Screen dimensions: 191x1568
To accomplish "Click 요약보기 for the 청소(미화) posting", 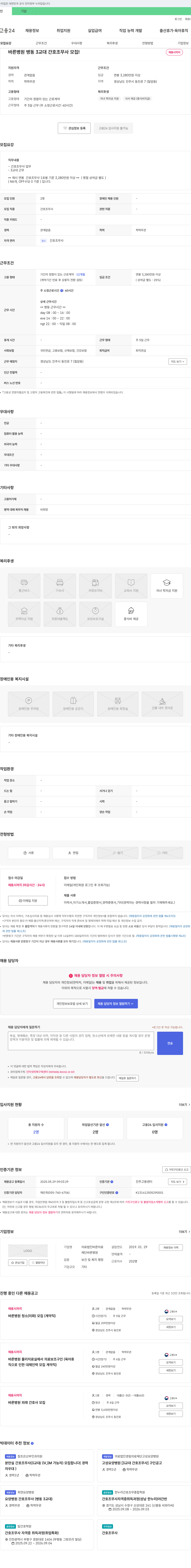I will (171, 1319).
